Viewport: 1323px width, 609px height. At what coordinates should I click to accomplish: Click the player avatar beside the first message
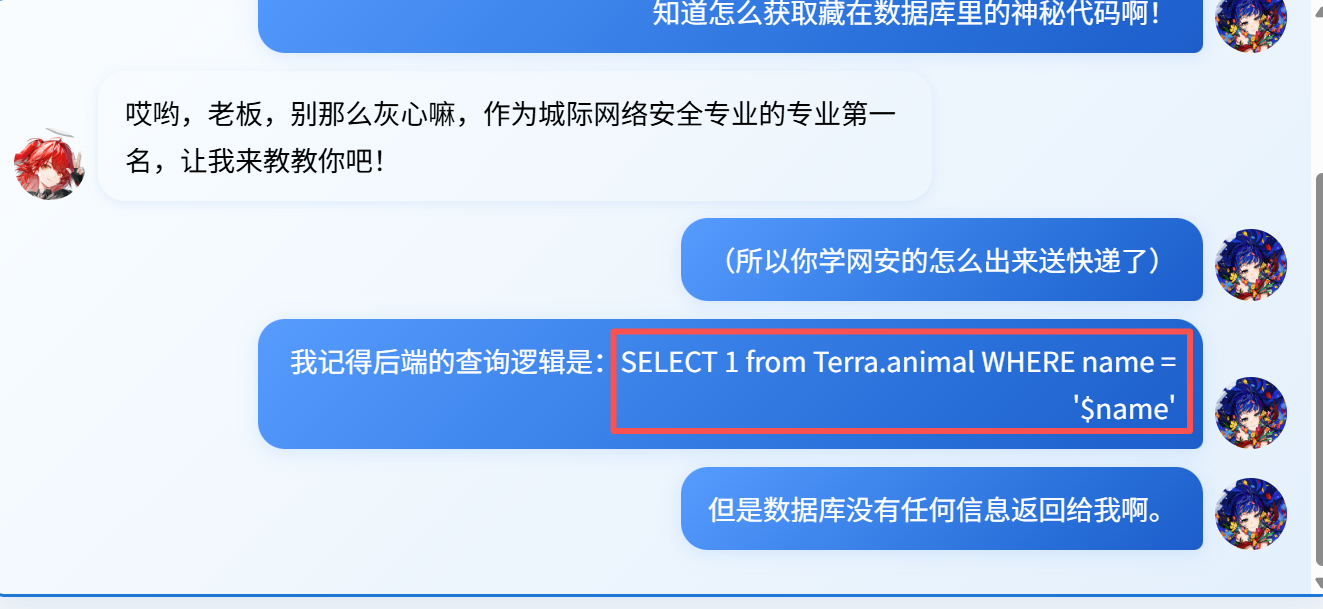(1251, 26)
